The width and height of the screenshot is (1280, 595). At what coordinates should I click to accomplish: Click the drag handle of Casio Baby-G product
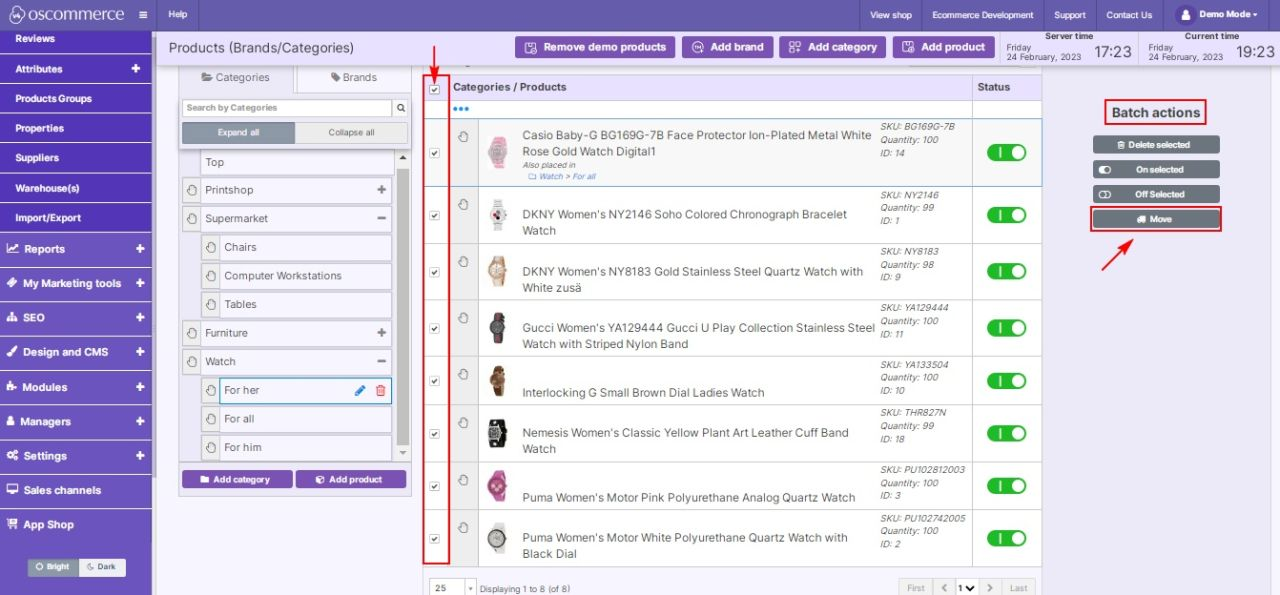tap(463, 137)
